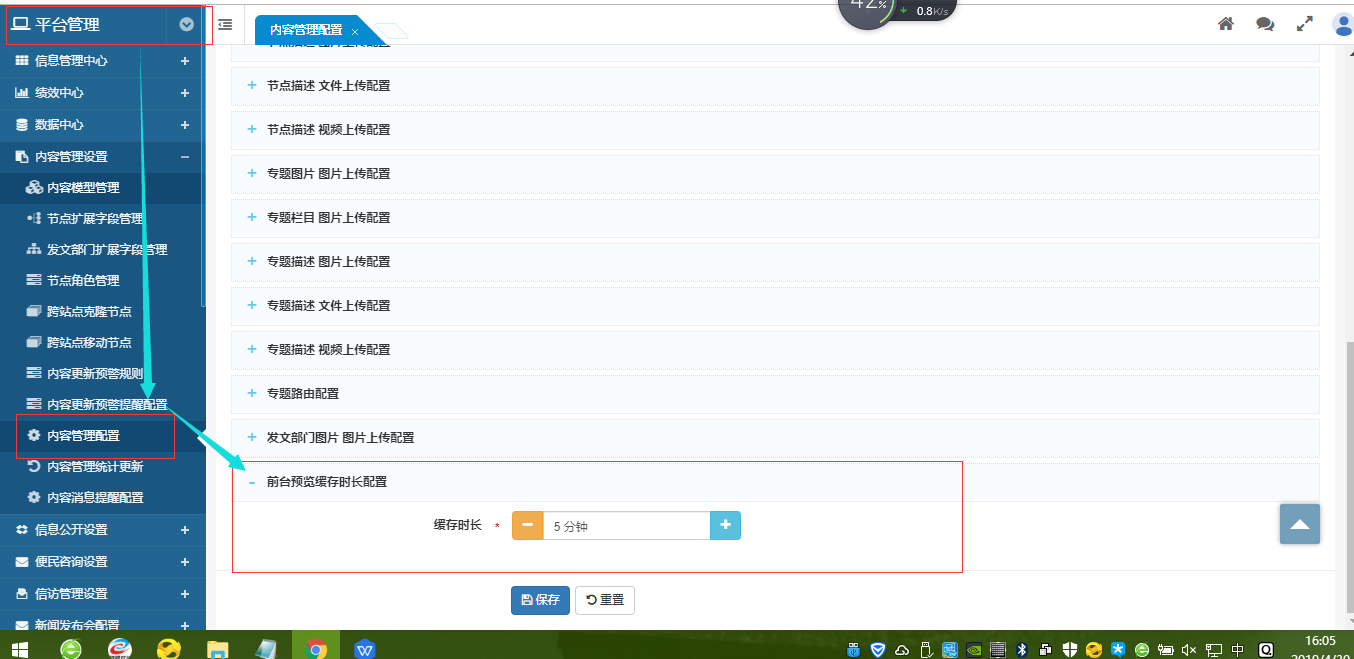The width and height of the screenshot is (1354, 659).
Task: Open 内容更新预警规则 menu item
Action: coord(103,374)
